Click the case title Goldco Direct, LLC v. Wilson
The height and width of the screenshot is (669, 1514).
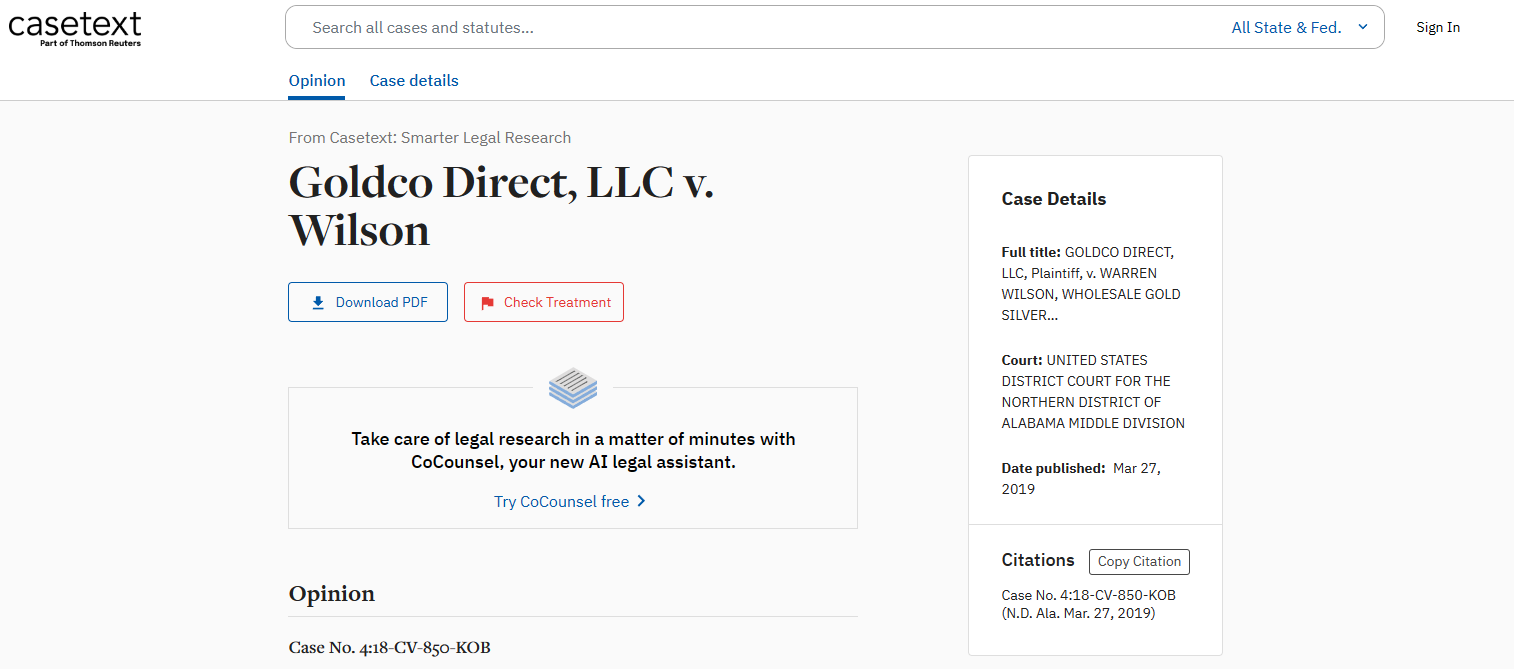pos(500,206)
